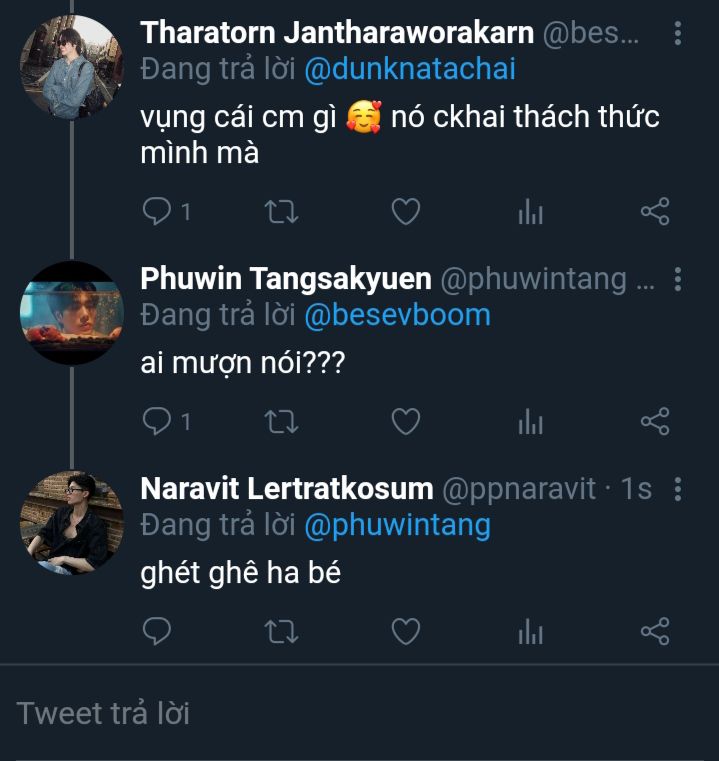Viewport: 719px width, 761px height.
Task: Reply to Naravit Lertratkosum's tweet
Action: tap(158, 632)
